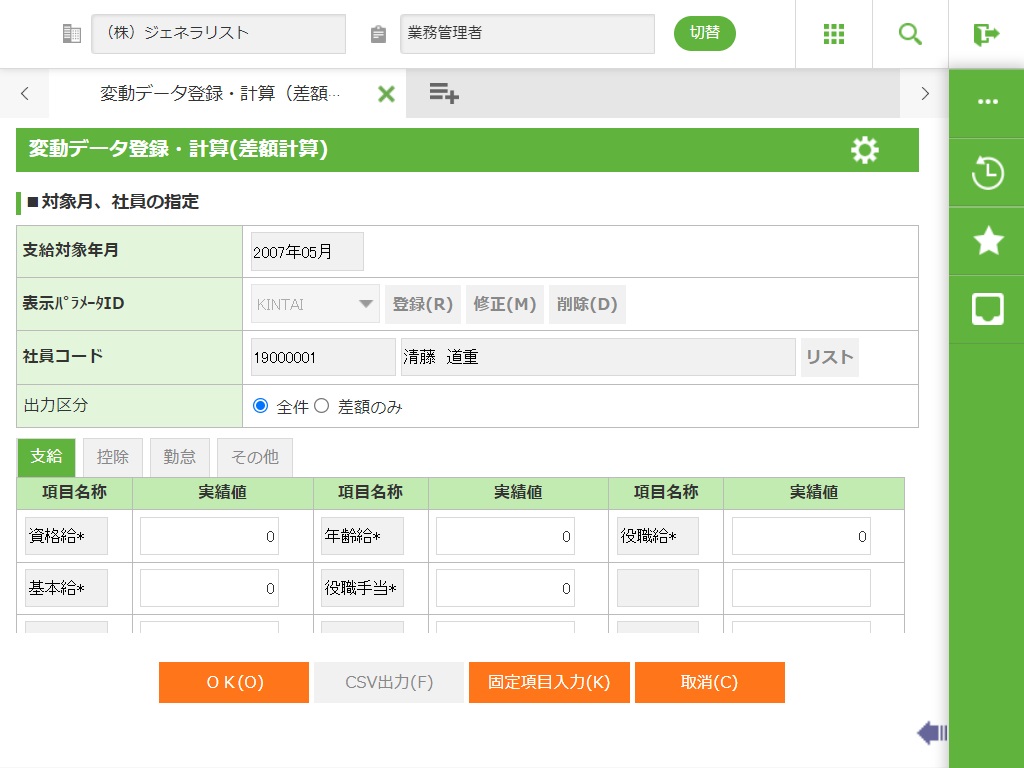Click the logout door icon
Screen dimensions: 1024x768
click(x=986, y=34)
